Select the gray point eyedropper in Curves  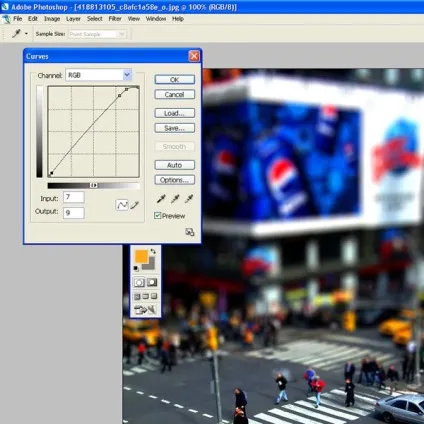click(175, 199)
